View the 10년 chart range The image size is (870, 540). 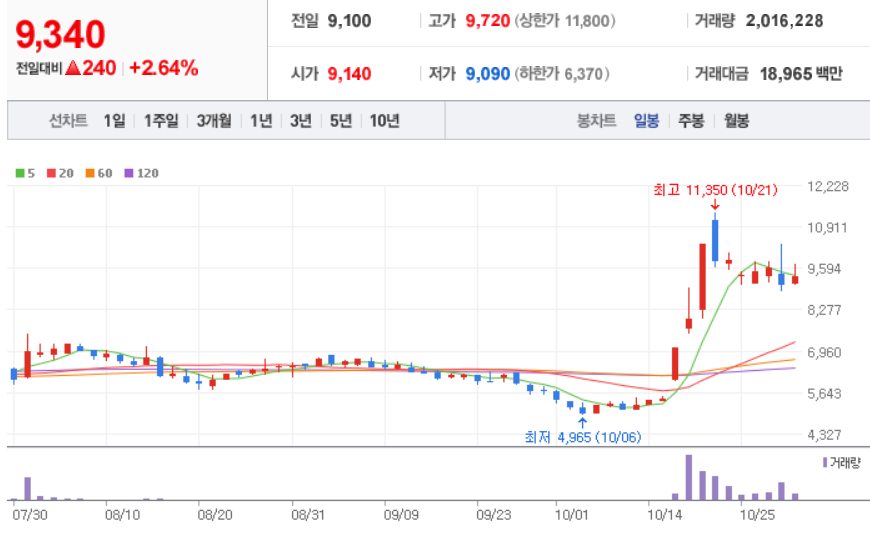click(x=385, y=120)
